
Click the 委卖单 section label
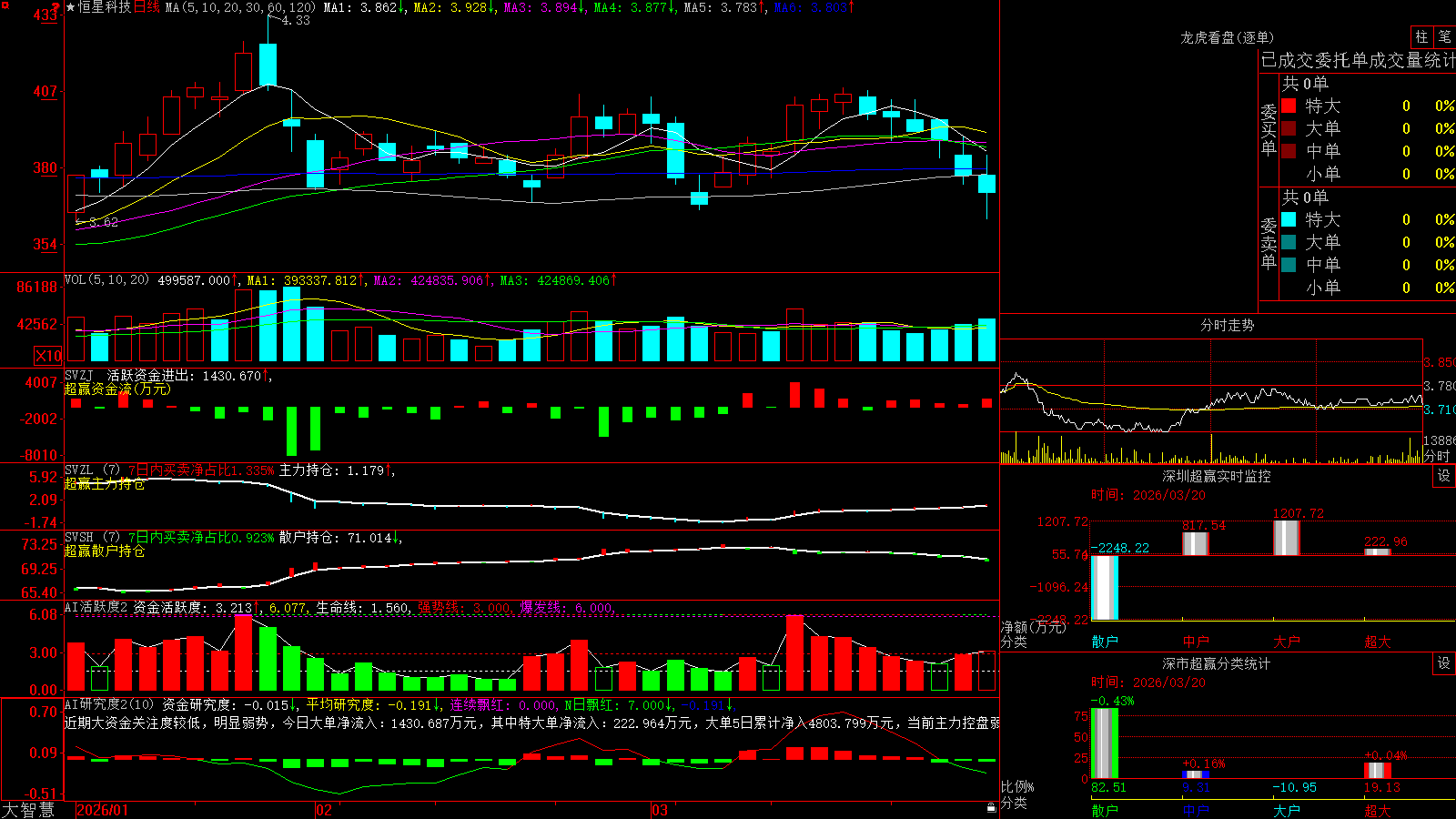click(x=1269, y=244)
